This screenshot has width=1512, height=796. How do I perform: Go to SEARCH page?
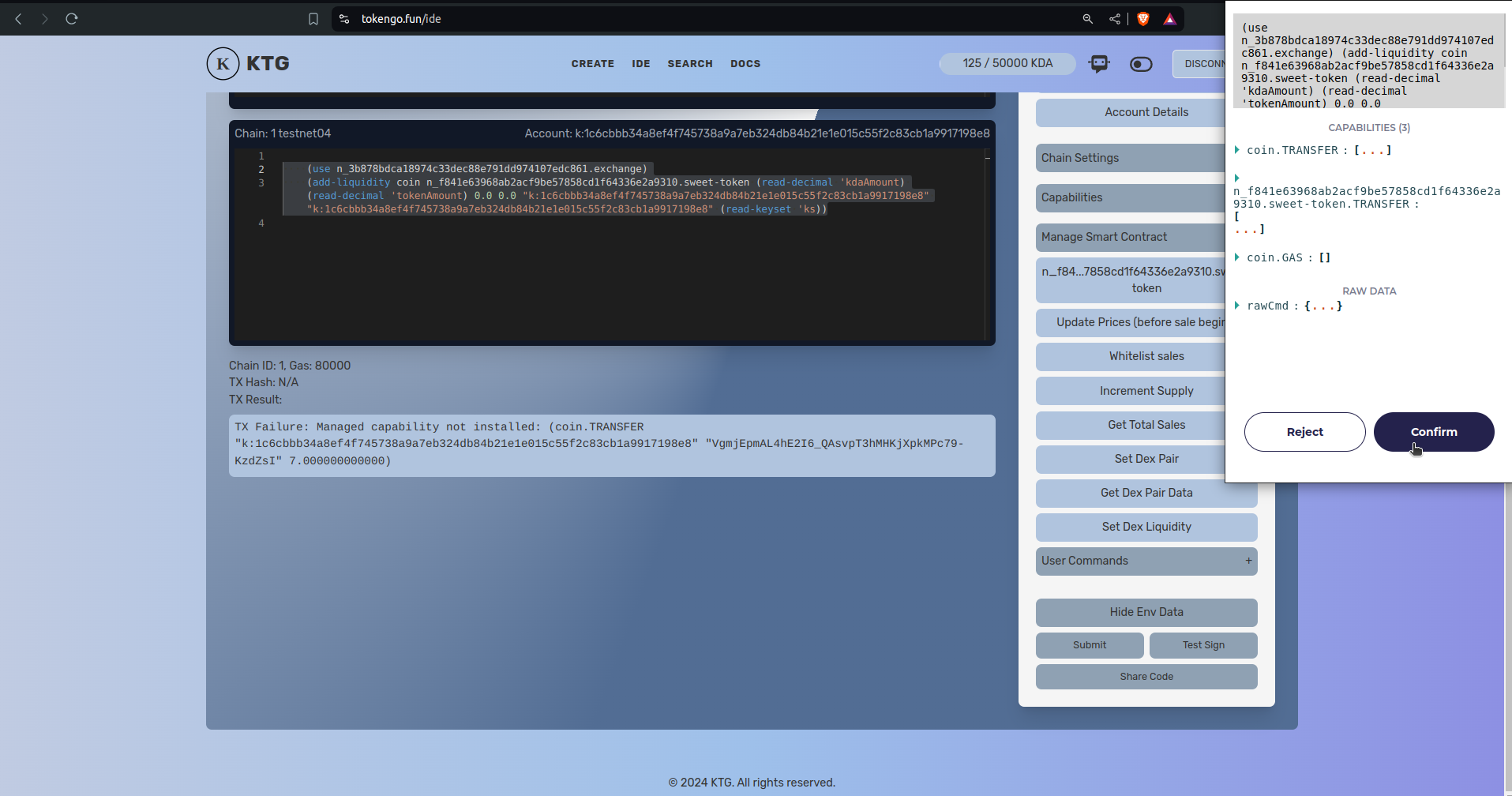tap(690, 64)
